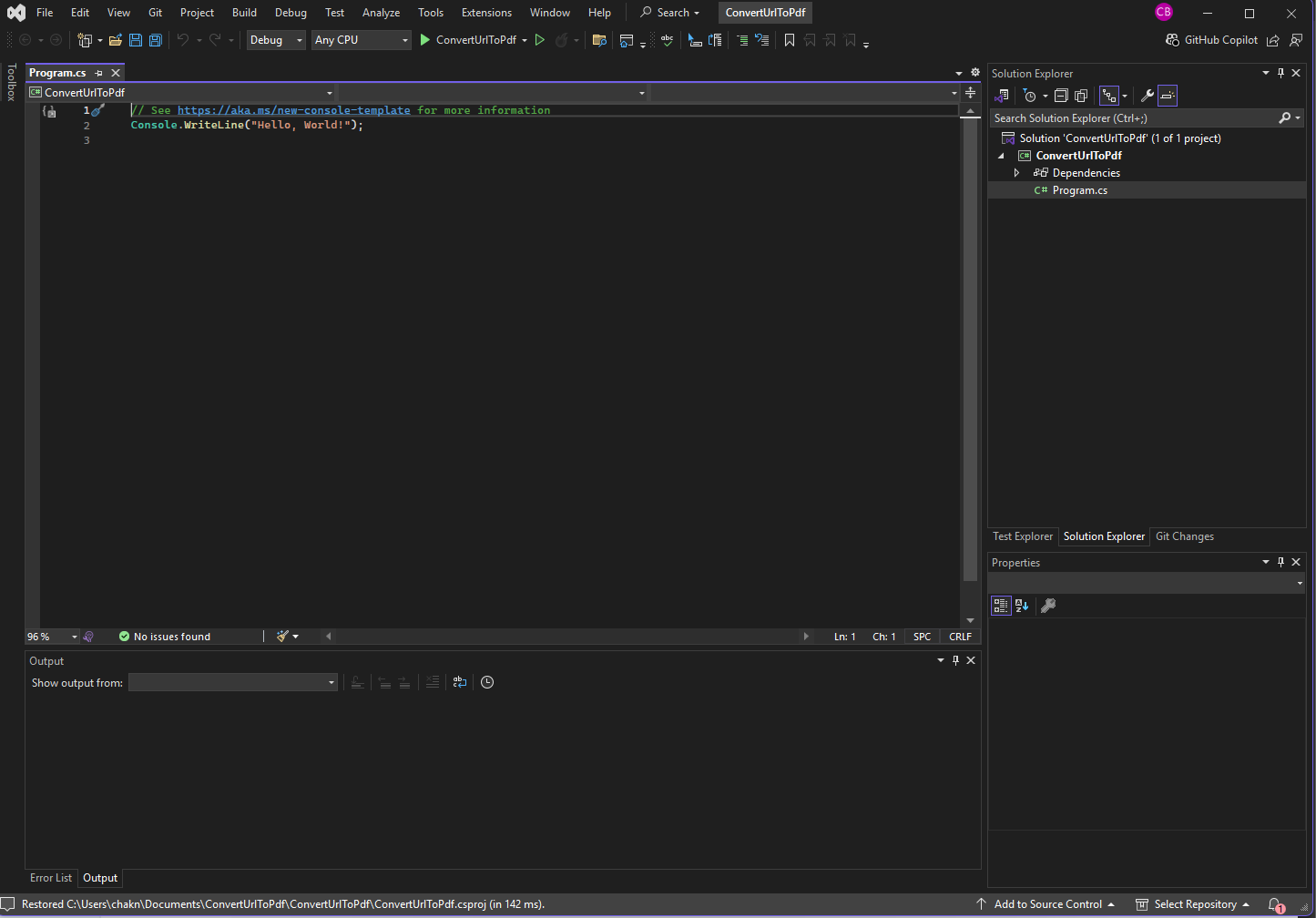
Task: Switch to the Test Explorer tab
Action: 1022,536
